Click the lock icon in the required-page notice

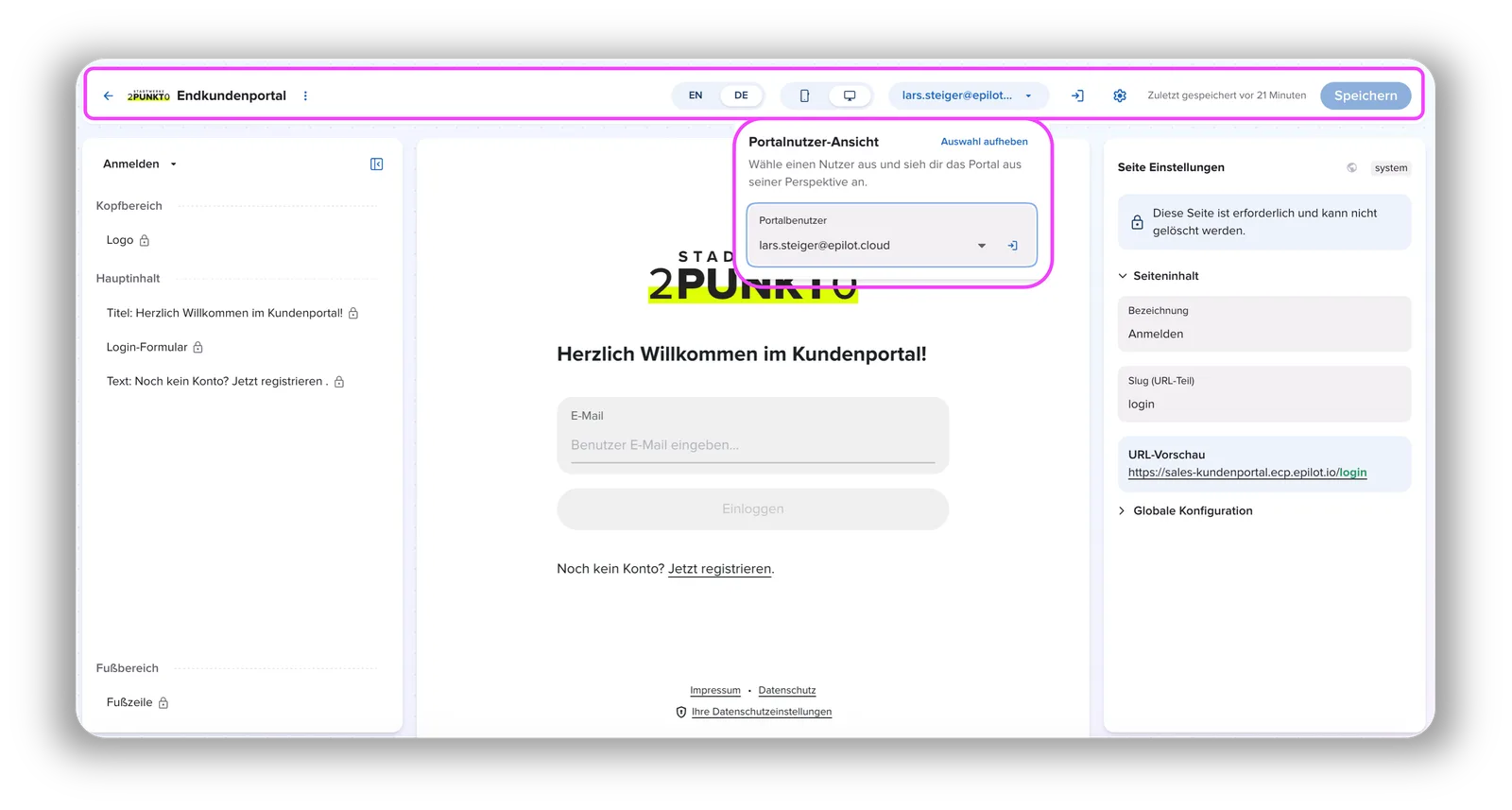(x=1137, y=222)
